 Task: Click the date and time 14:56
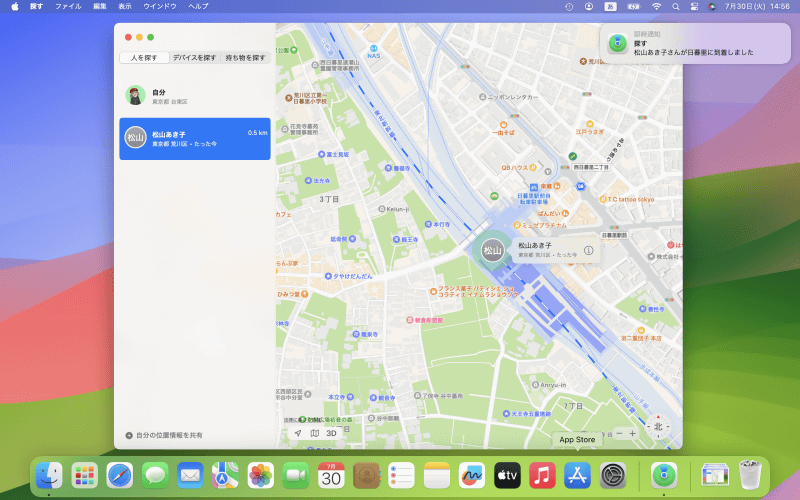point(757,6)
